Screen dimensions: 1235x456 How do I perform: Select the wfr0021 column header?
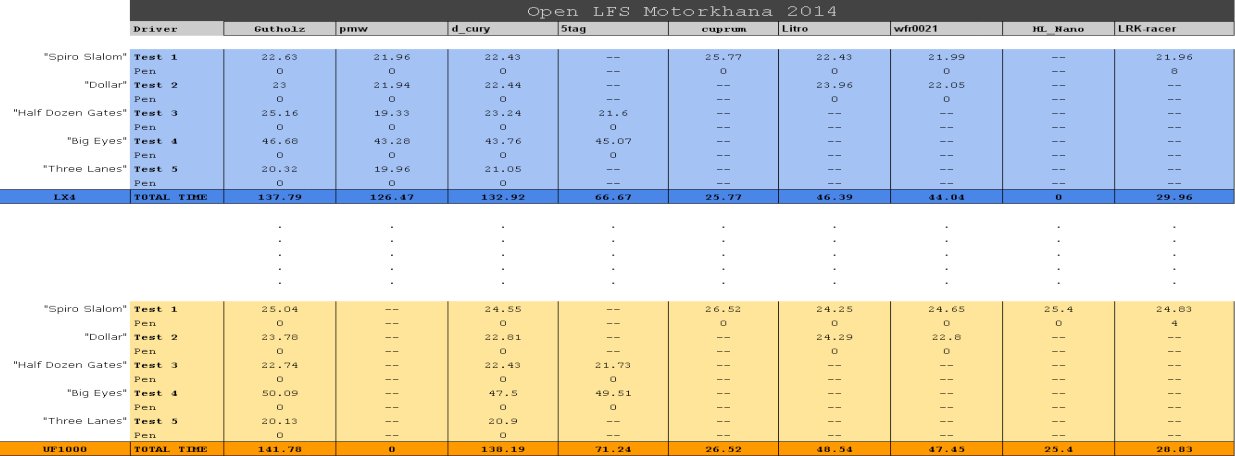946,29
